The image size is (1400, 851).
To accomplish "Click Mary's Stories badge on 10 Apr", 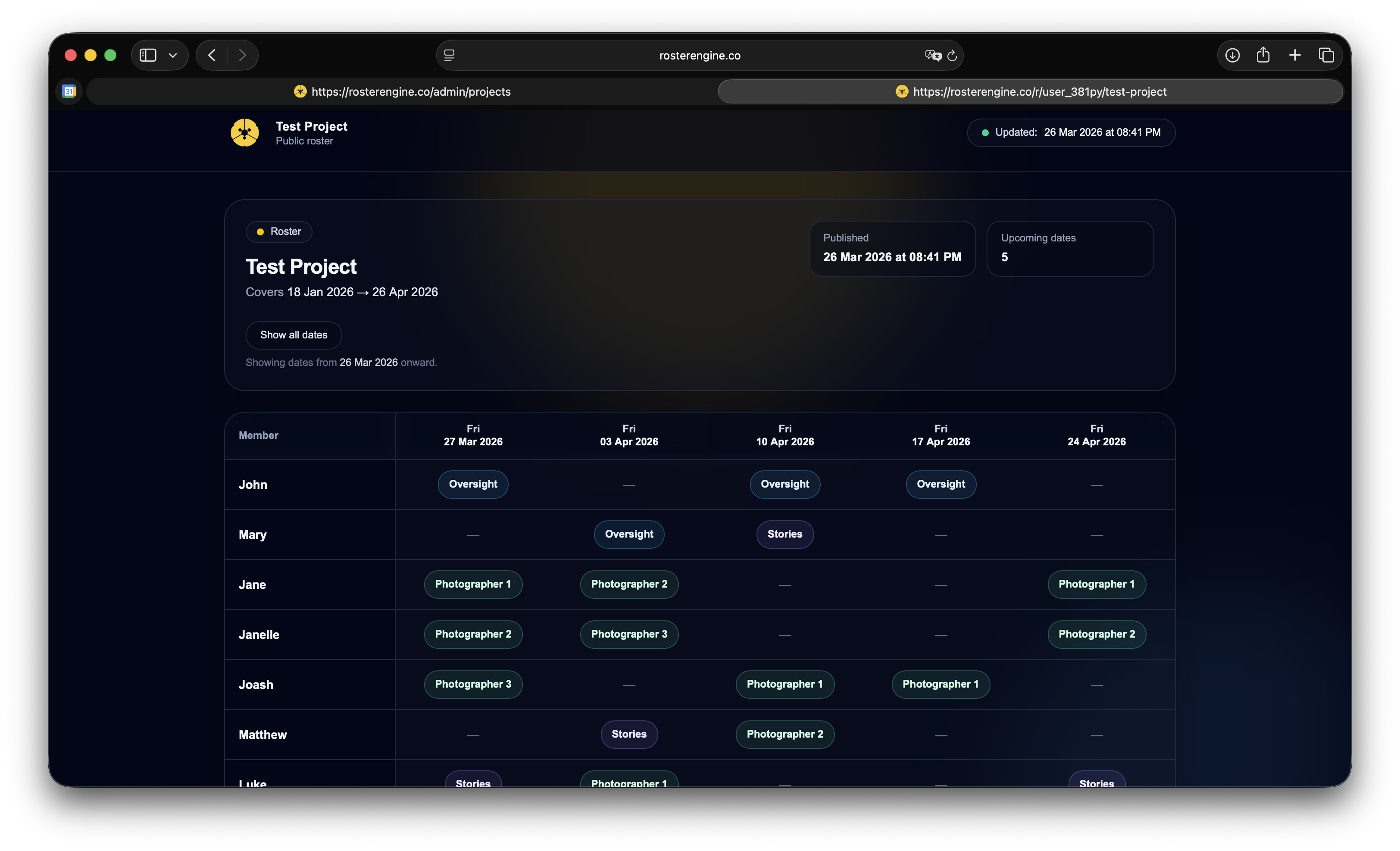I will [x=784, y=534].
